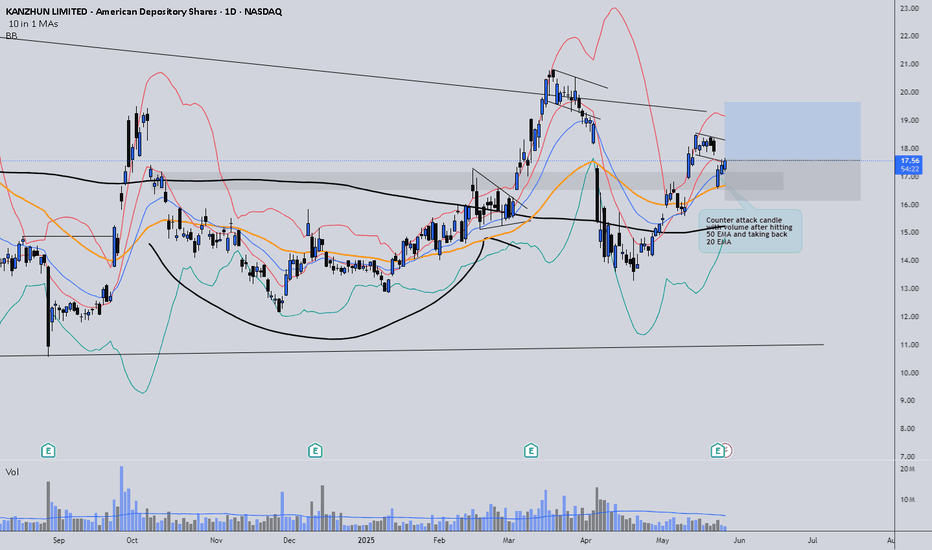This screenshot has width=932, height=550.
Task: Click the 20.00 price axis label
Action: (909, 92)
